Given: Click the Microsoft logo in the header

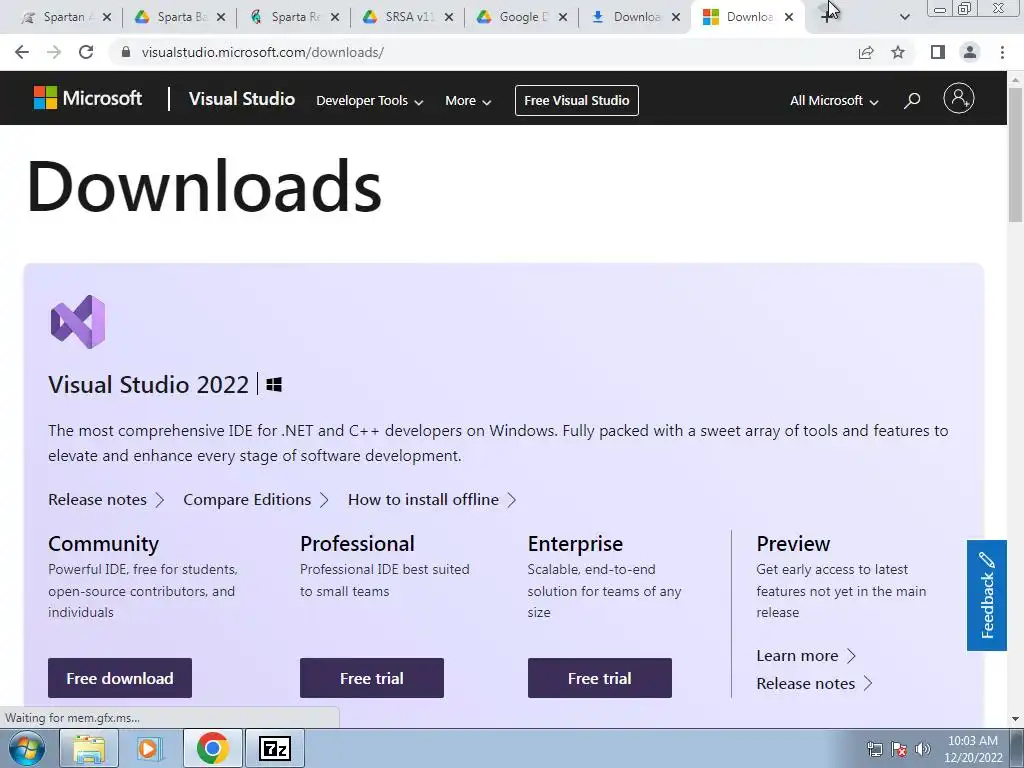Looking at the screenshot, I should tap(88, 99).
